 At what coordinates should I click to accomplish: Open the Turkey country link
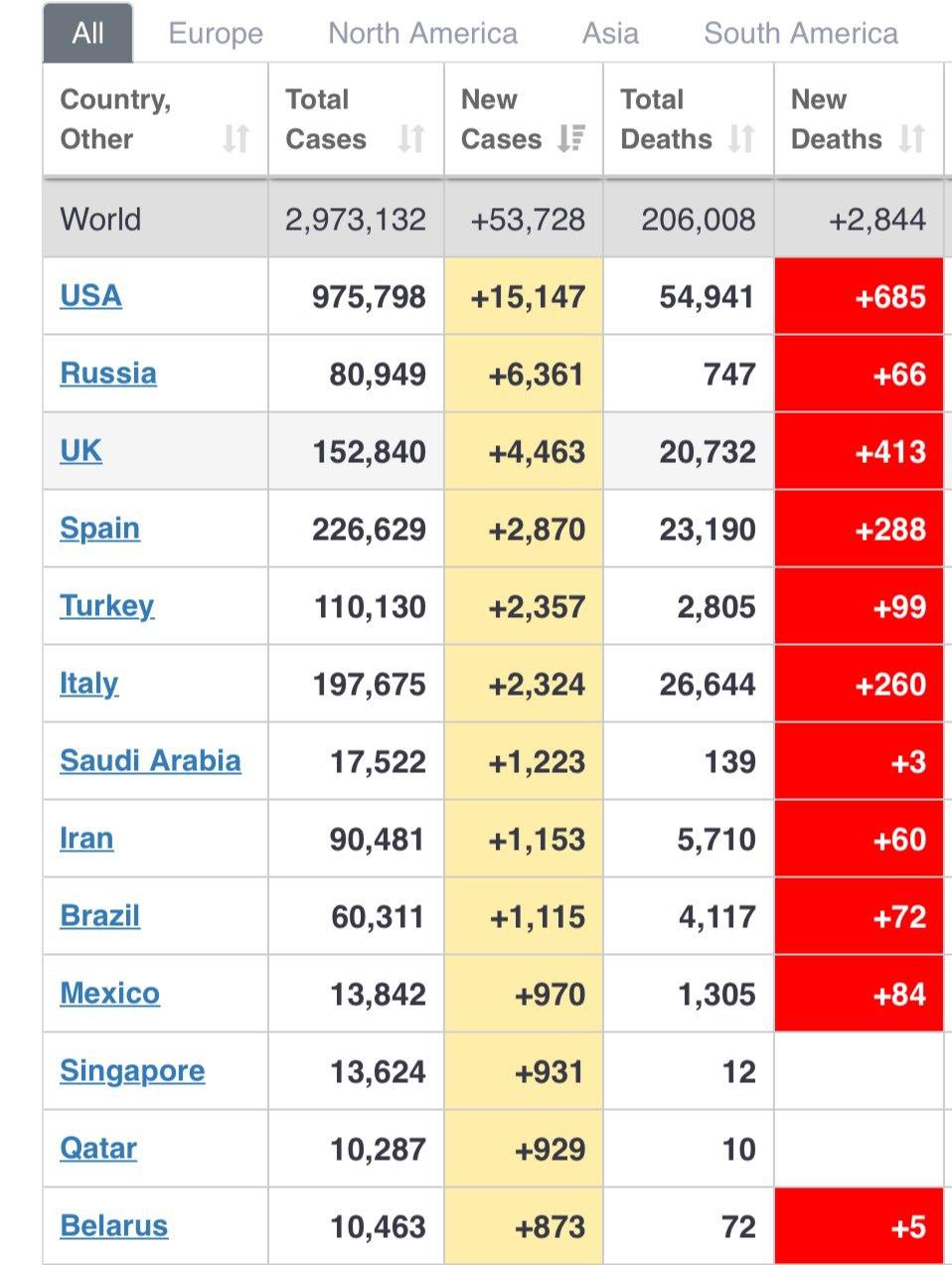106,606
